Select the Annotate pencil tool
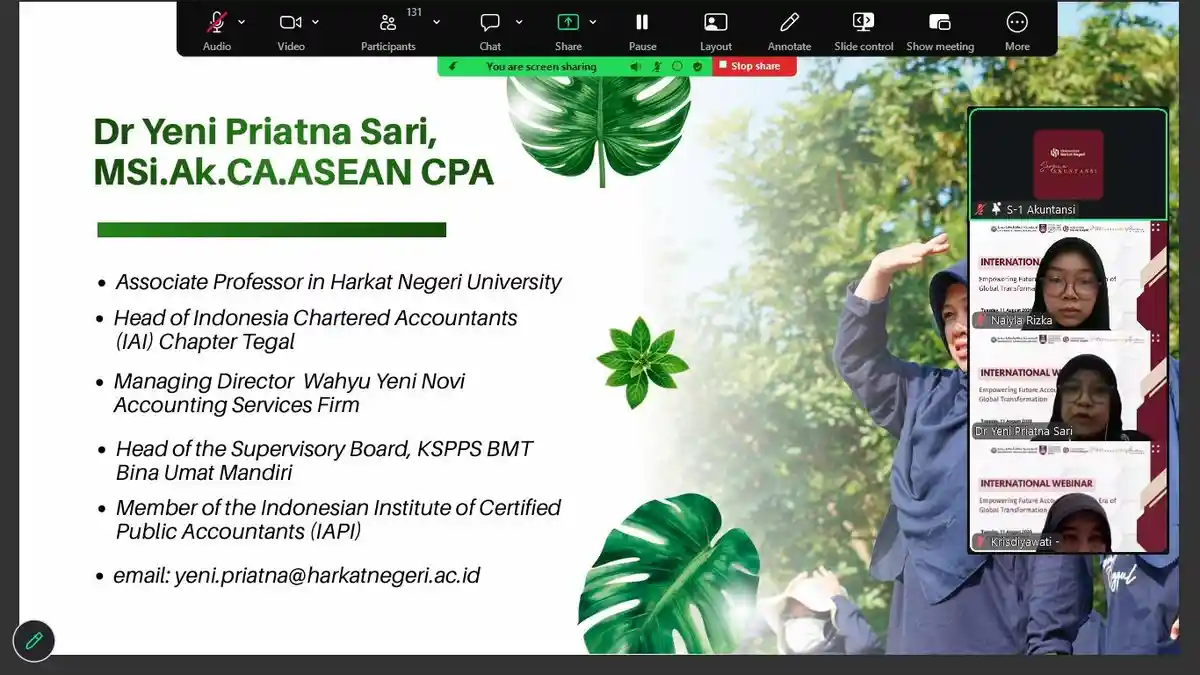Image resolution: width=1200 pixels, height=675 pixels. [x=789, y=22]
